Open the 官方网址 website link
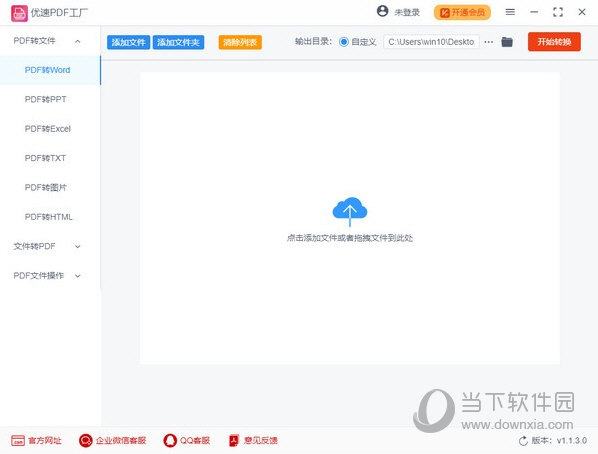The width and height of the screenshot is (598, 454). click(x=37, y=441)
